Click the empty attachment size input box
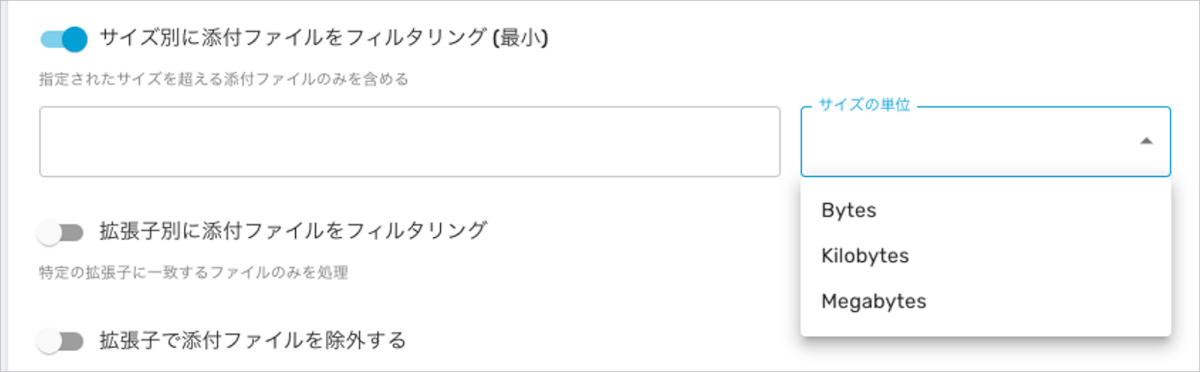 coord(410,142)
